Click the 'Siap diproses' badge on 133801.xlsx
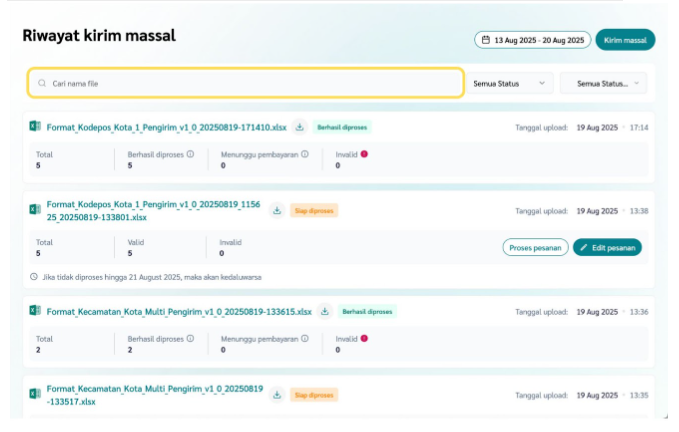The width and height of the screenshot is (679, 432). pyautogui.click(x=314, y=211)
